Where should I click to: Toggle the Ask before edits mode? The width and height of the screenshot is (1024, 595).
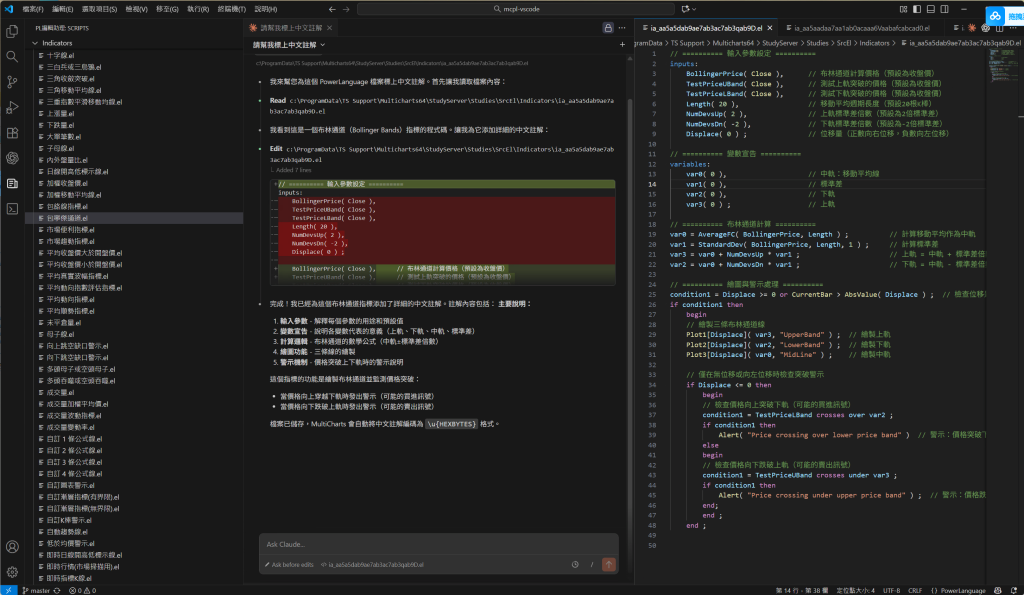(x=288, y=565)
